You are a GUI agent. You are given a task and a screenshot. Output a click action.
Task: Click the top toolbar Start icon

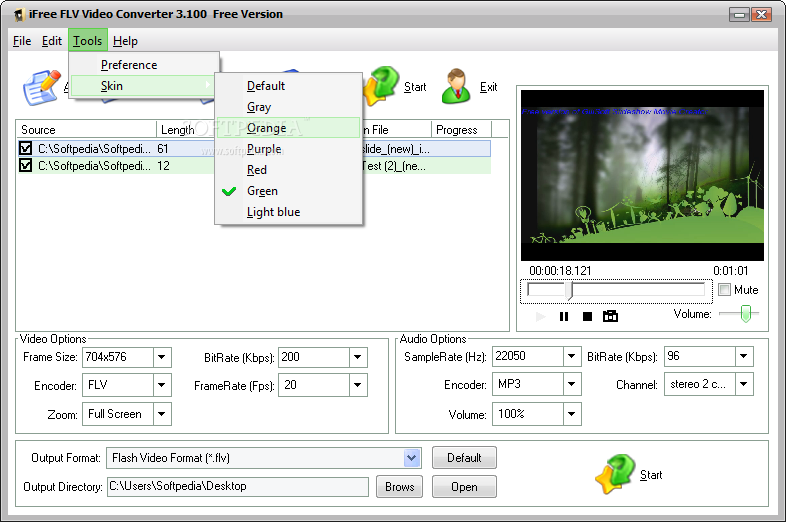(381, 86)
